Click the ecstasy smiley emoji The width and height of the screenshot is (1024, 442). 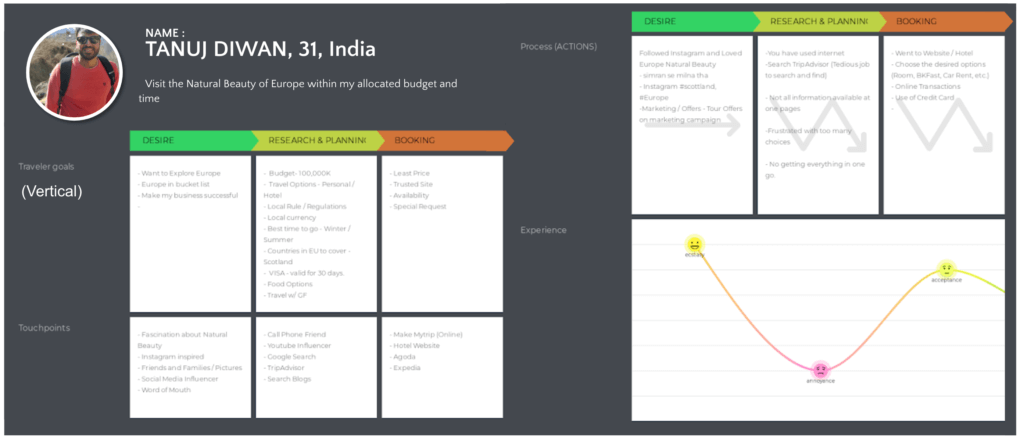(x=694, y=245)
